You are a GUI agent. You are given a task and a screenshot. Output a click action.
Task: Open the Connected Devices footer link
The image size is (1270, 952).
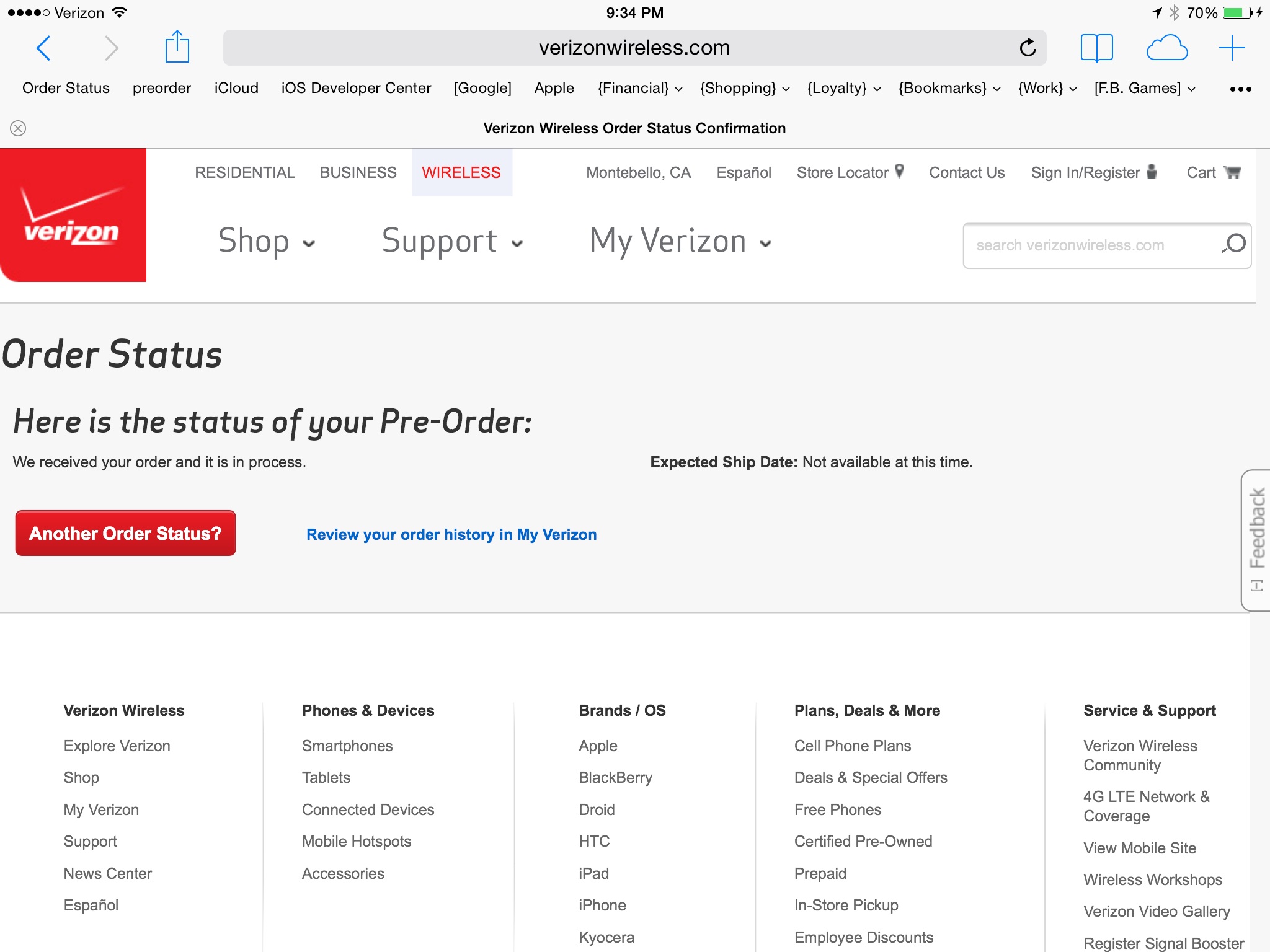coord(368,809)
